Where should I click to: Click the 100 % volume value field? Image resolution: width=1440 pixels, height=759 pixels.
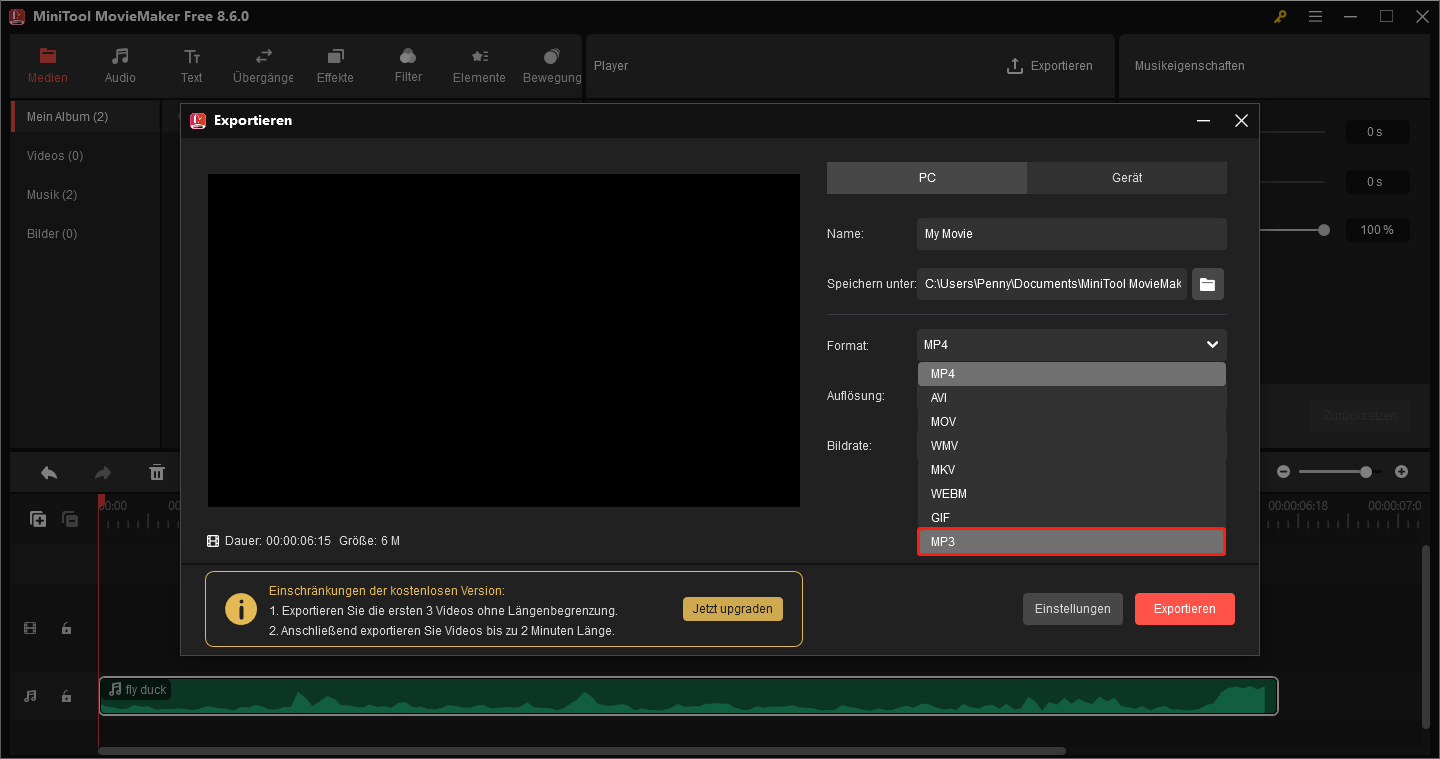tap(1377, 230)
